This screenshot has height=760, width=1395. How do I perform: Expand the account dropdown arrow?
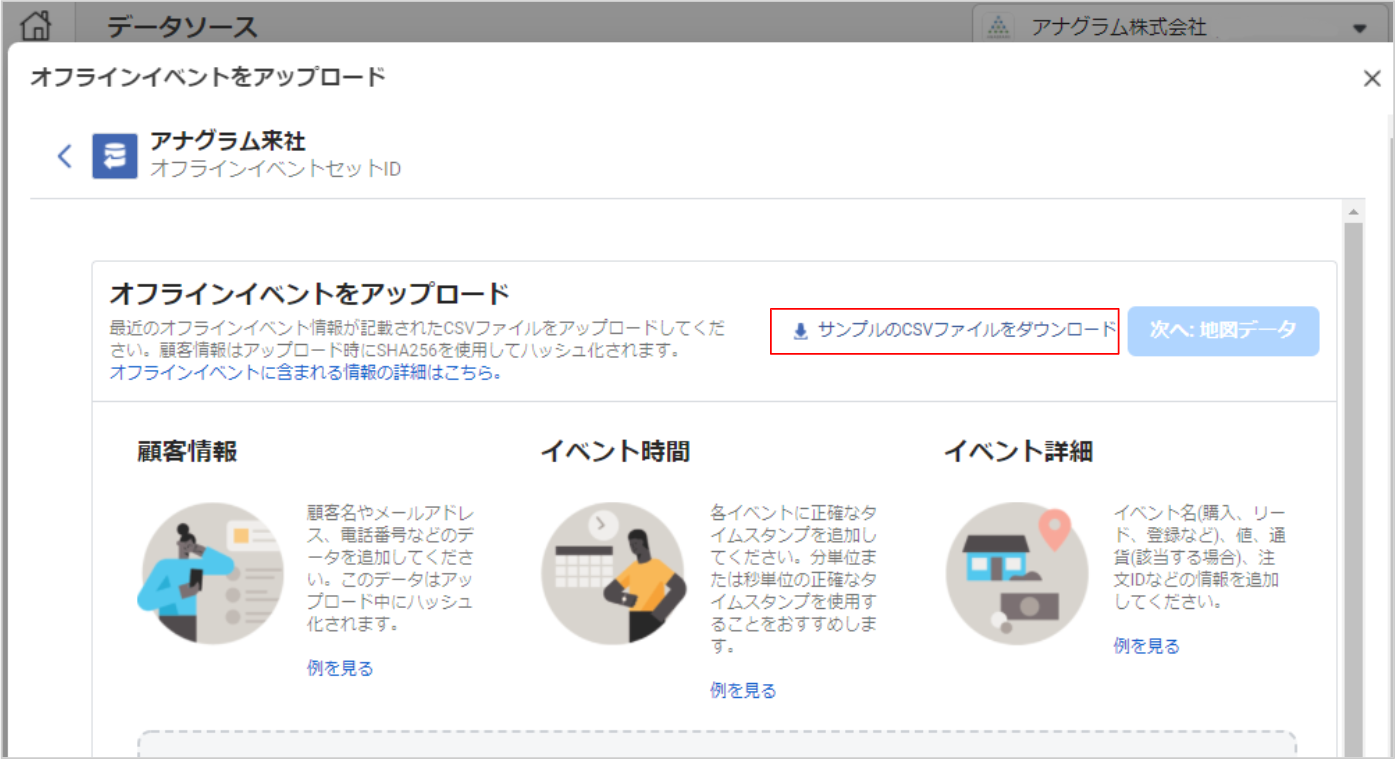tap(1359, 28)
